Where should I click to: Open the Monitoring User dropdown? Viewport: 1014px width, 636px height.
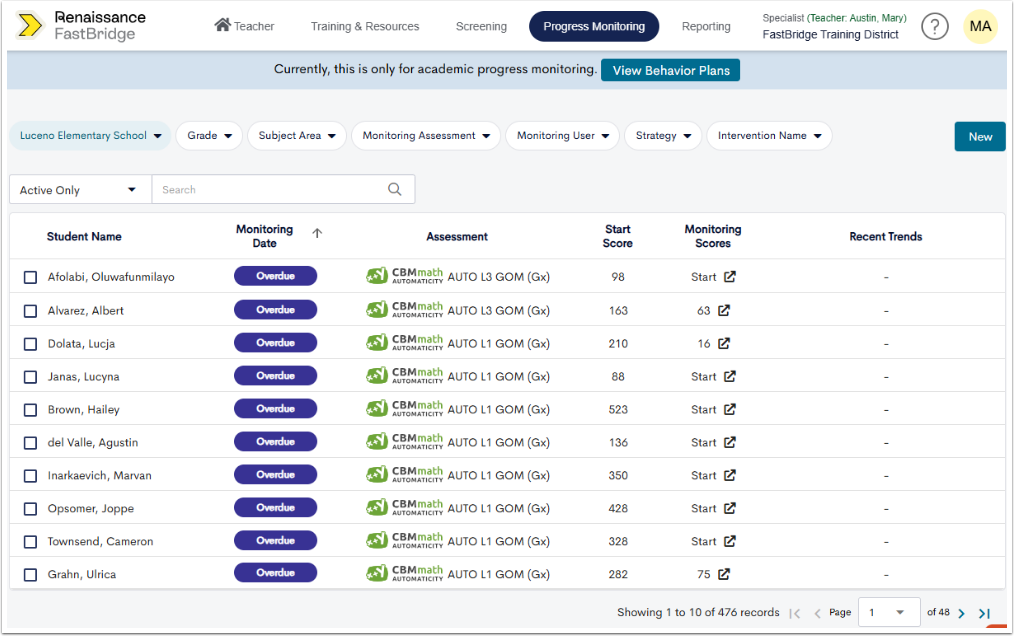563,136
